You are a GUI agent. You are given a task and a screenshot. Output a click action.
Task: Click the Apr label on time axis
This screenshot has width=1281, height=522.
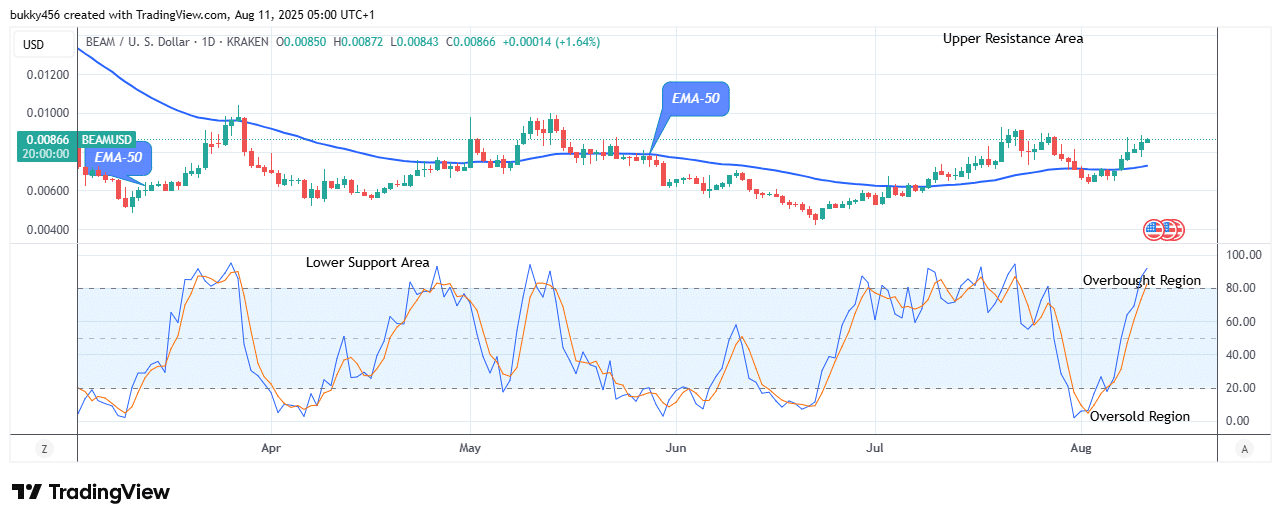point(271,450)
